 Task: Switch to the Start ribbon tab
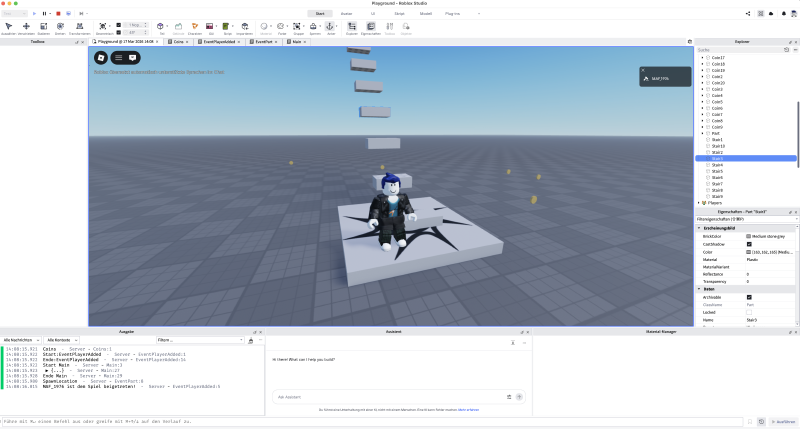(320, 14)
